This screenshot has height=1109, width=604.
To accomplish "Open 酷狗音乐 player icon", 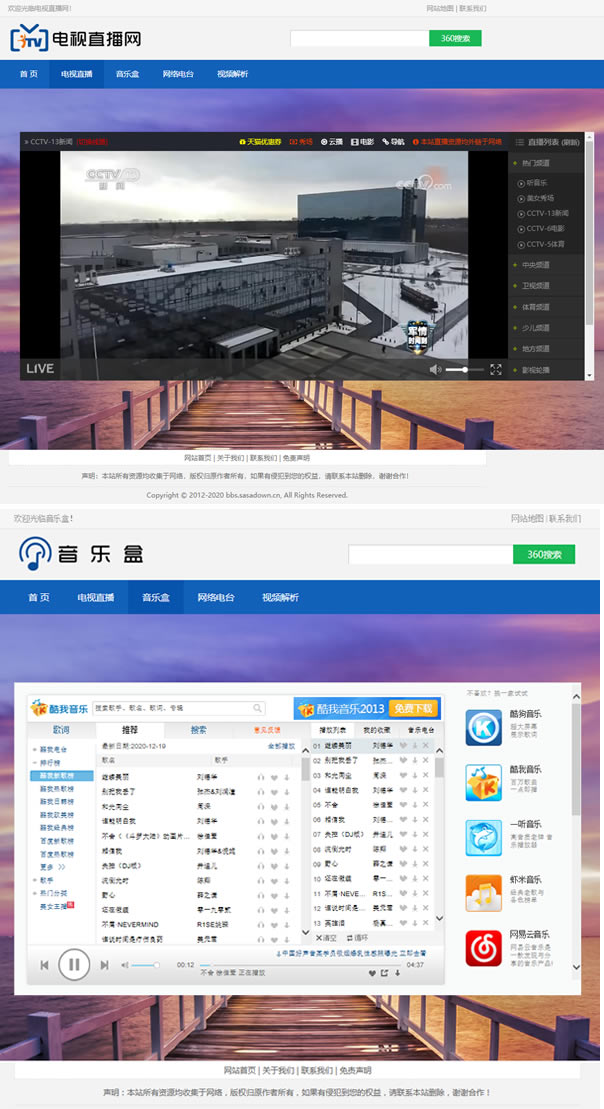I will coord(484,726).
